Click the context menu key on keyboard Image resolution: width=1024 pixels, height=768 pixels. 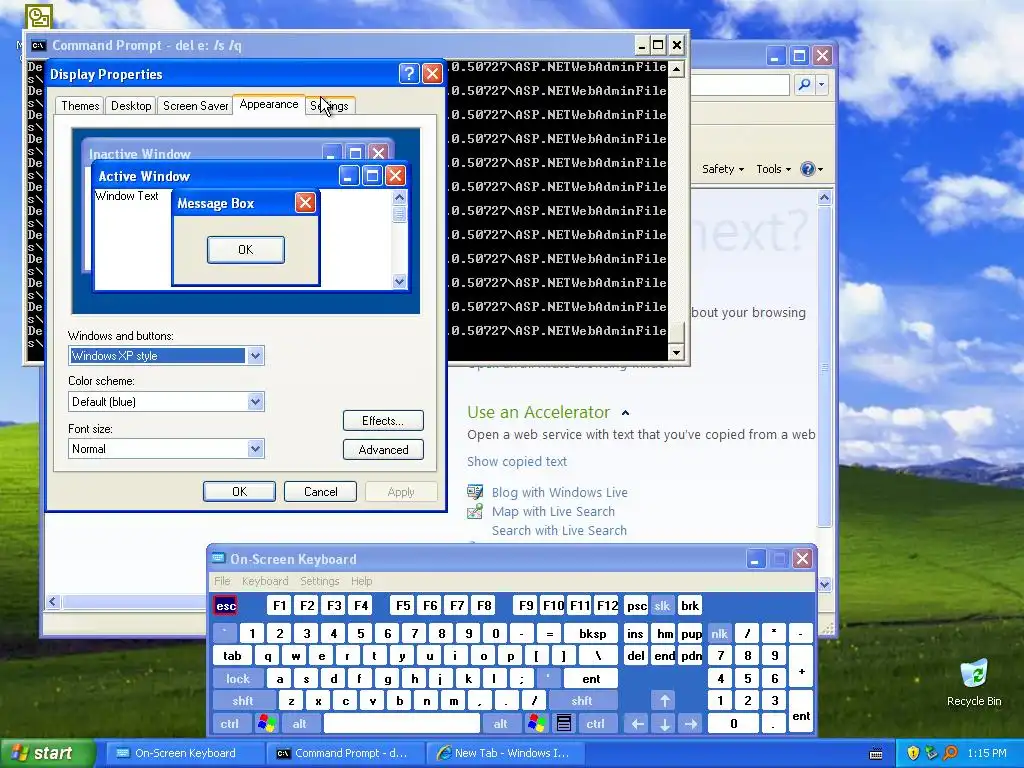point(564,724)
